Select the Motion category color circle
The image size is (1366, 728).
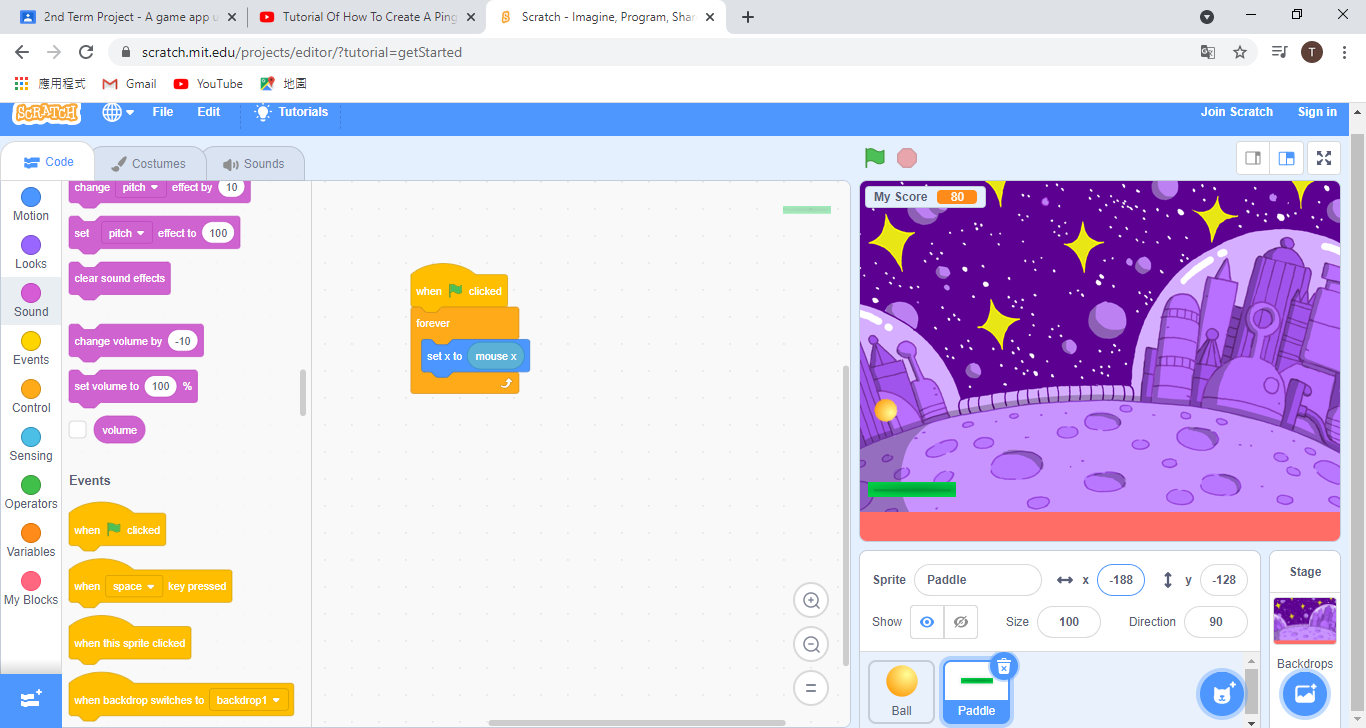pos(31,197)
